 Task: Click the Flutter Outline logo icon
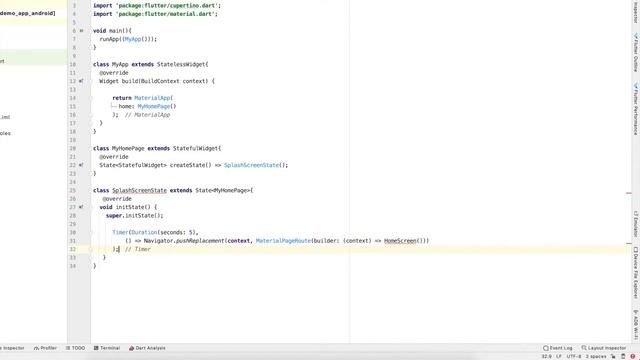coord(636,36)
